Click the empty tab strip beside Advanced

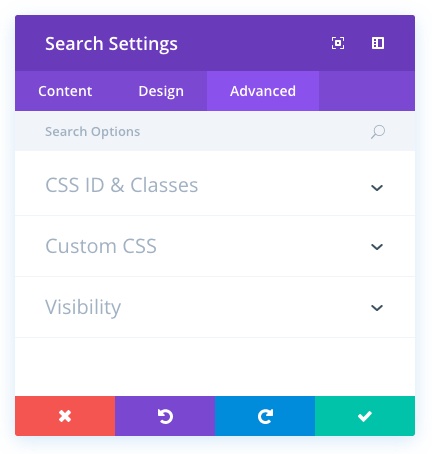pos(367,91)
